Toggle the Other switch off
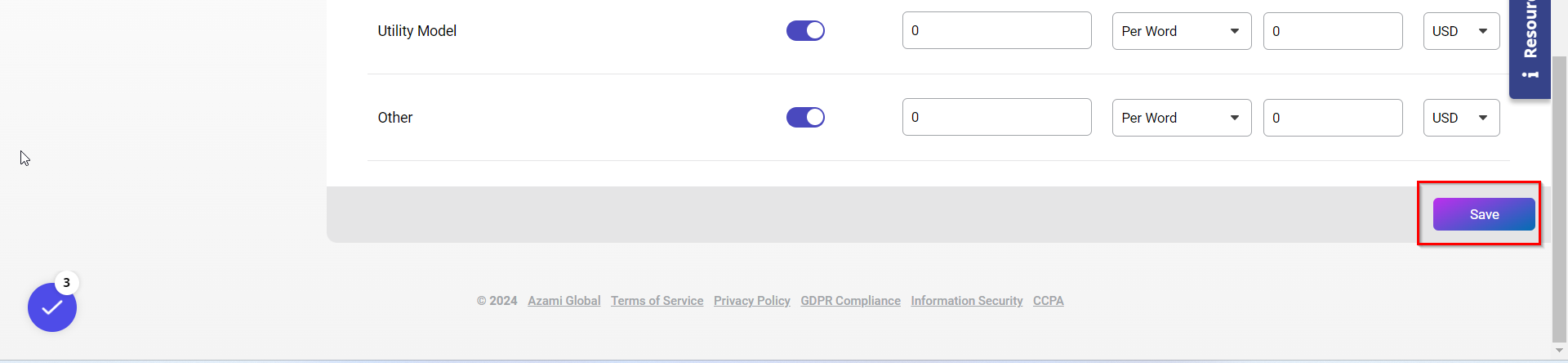Screen dimensions: 1568x363 tap(805, 118)
